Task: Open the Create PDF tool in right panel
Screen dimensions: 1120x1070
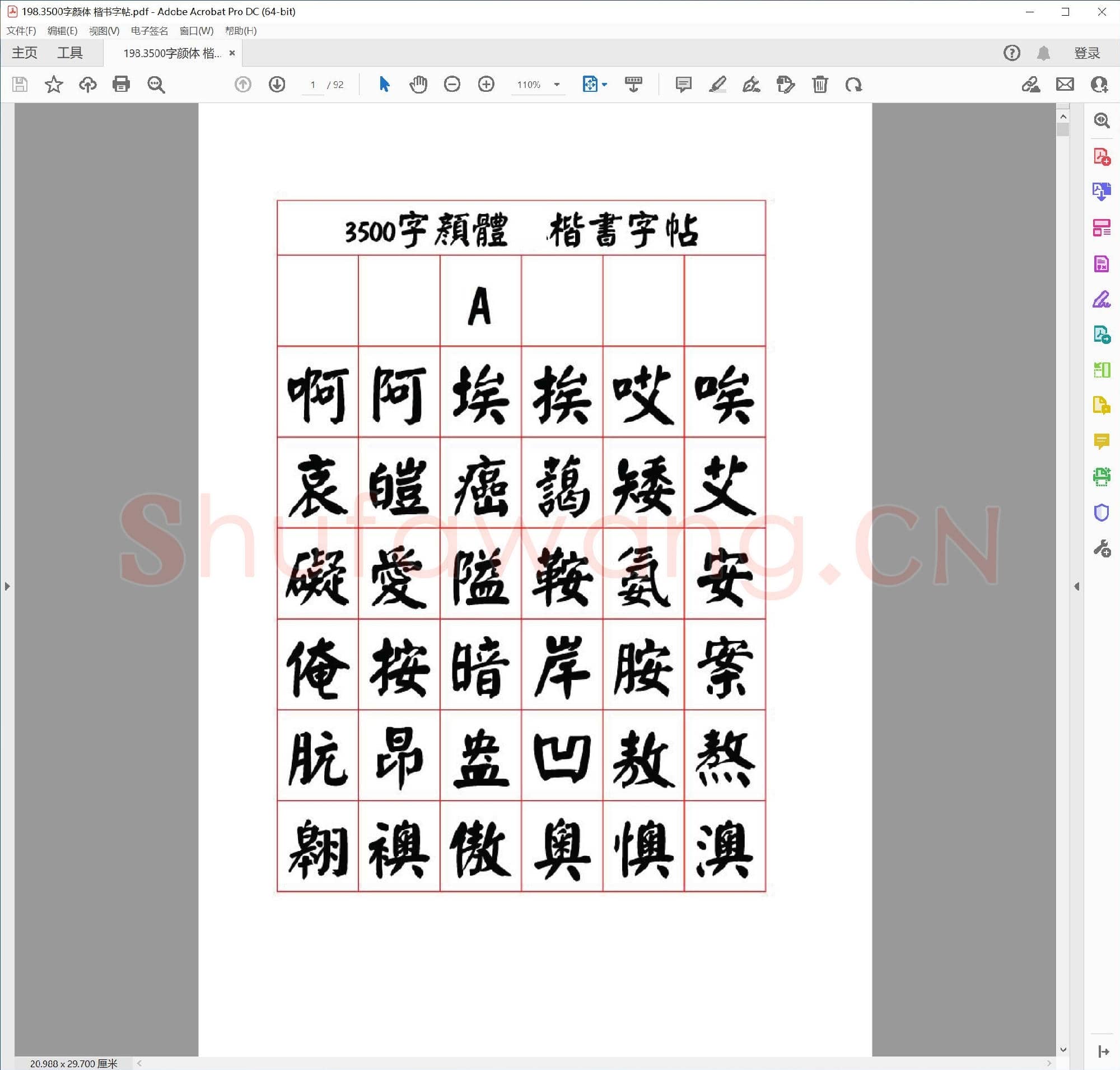Action: (1102, 157)
